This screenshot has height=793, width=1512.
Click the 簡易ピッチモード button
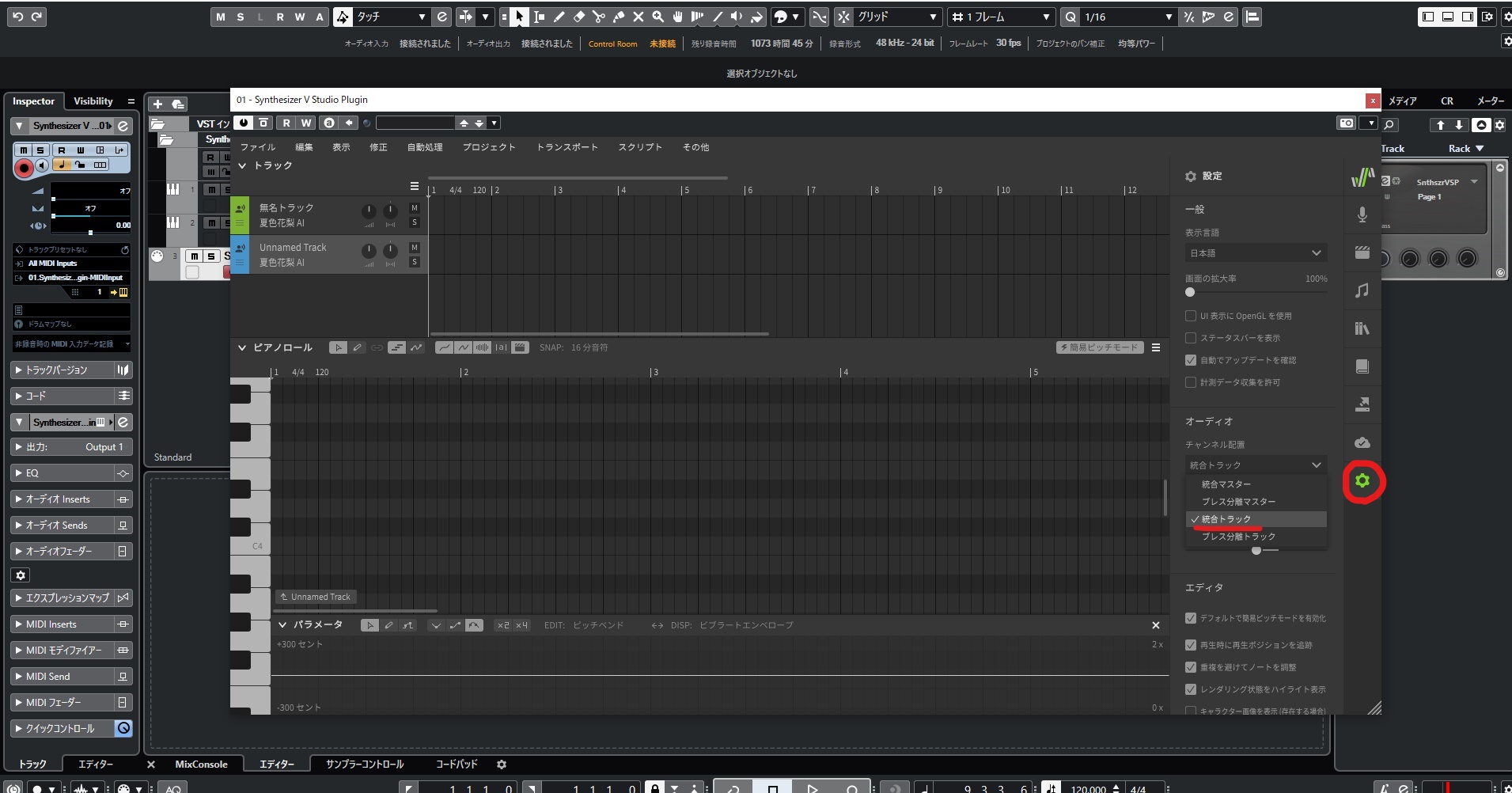[1100, 347]
